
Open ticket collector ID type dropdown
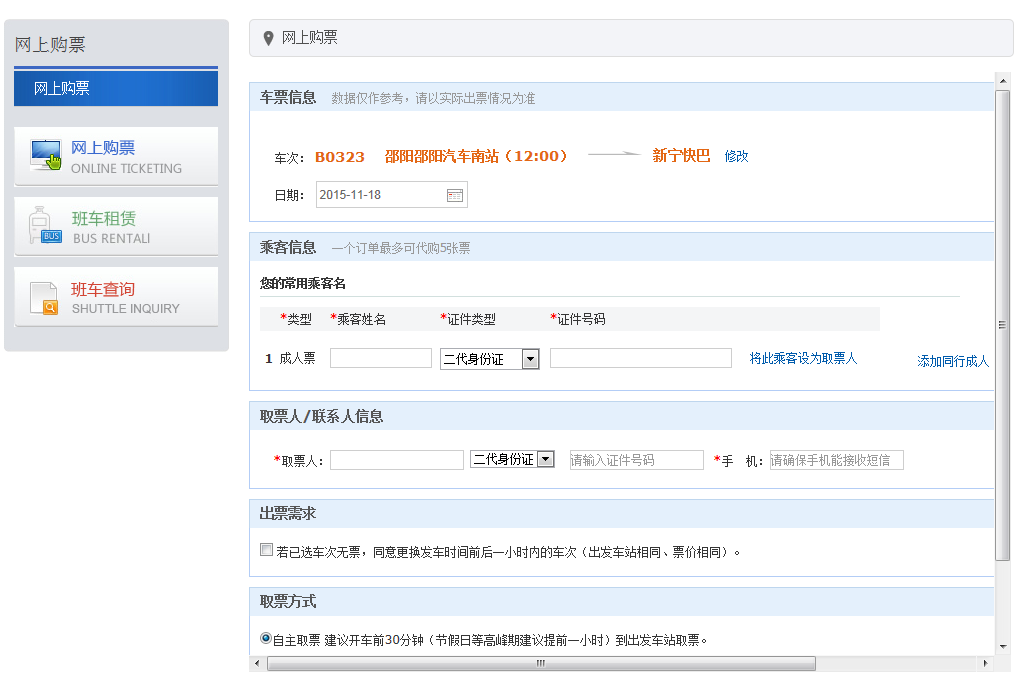512,460
